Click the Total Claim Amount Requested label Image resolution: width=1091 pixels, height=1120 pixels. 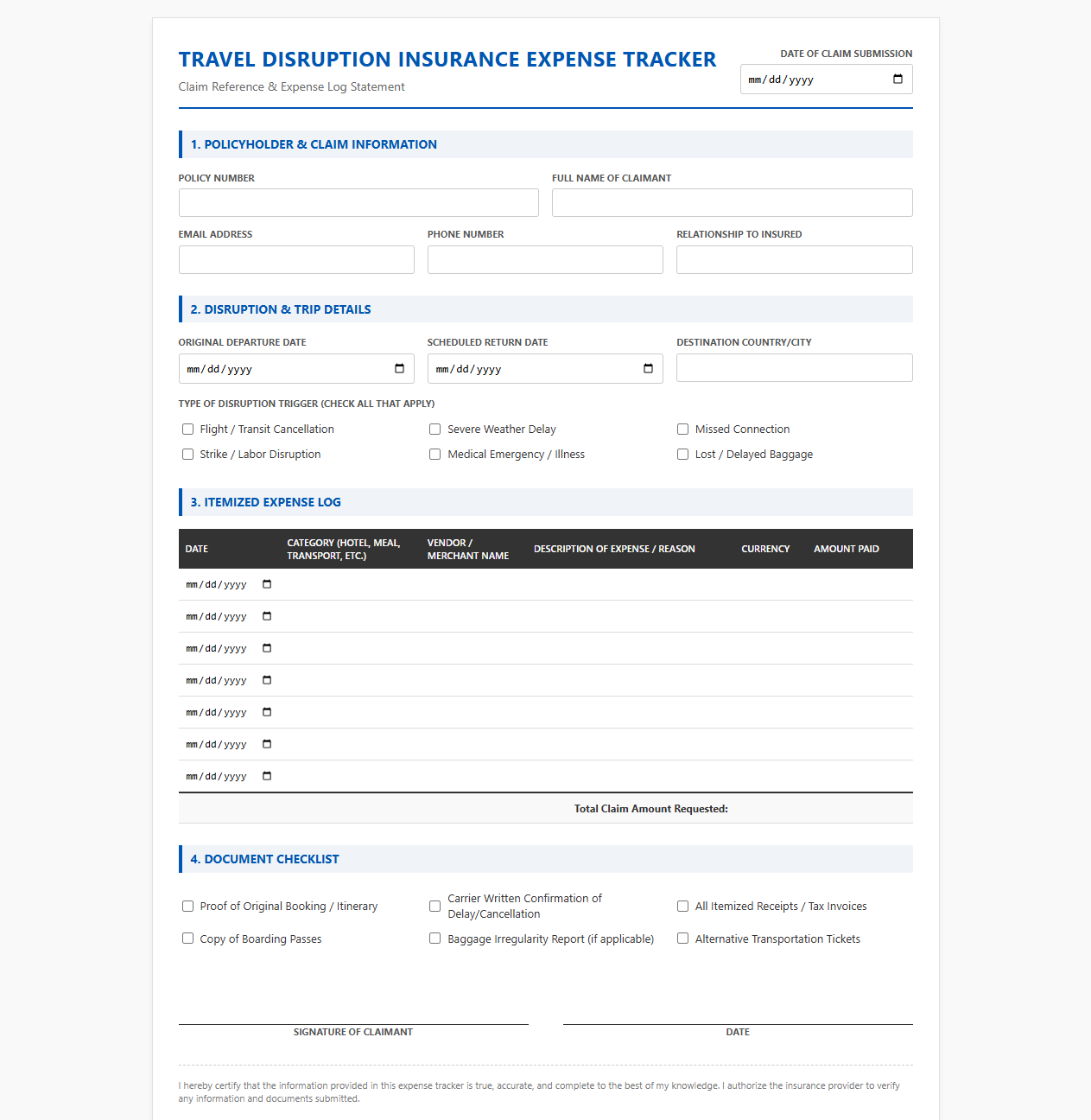[x=651, y=809]
